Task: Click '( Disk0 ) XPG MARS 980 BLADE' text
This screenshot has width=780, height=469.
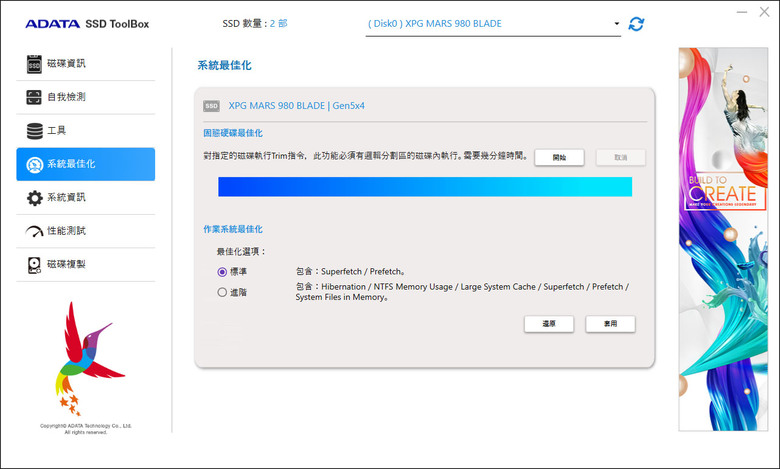Action: point(435,23)
